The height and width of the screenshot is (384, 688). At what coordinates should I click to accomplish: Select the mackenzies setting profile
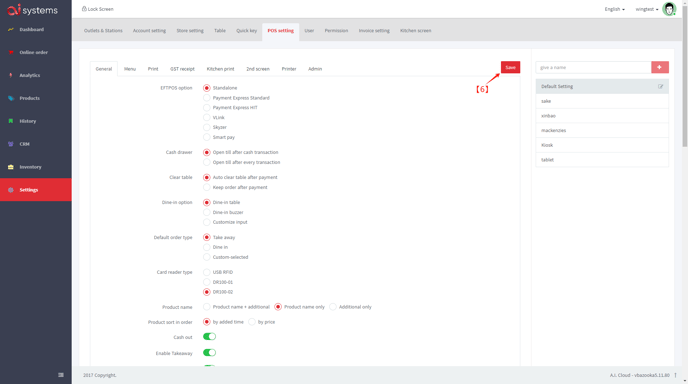[x=602, y=130]
